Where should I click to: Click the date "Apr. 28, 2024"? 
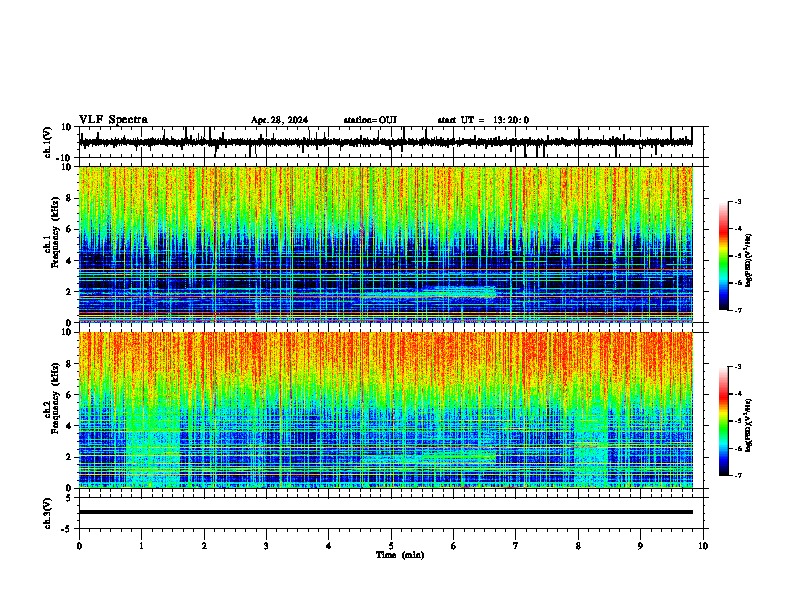[x=279, y=120]
